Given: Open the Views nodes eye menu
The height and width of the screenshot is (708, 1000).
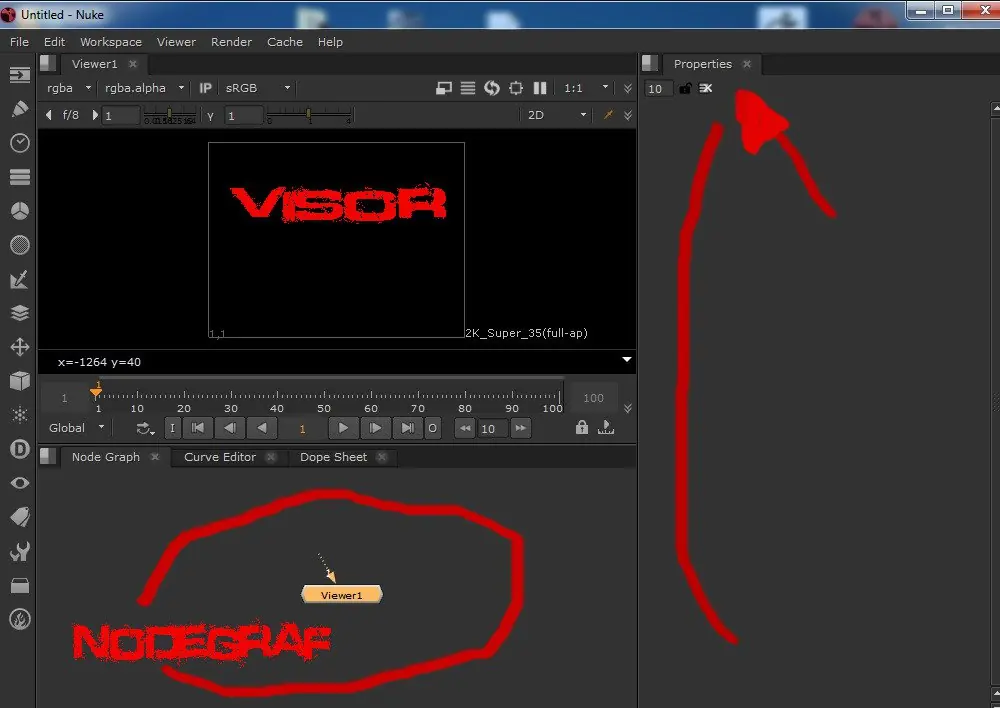Looking at the screenshot, I should [20, 483].
